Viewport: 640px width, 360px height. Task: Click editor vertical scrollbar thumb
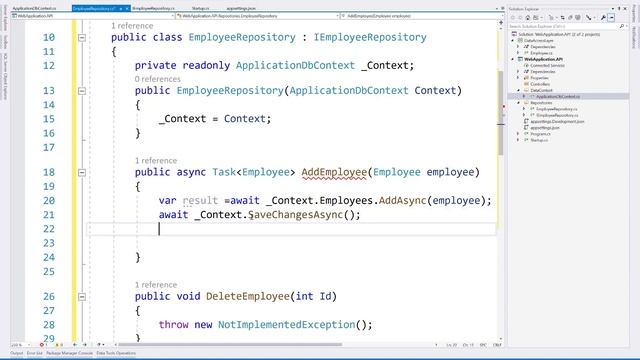click(x=501, y=113)
